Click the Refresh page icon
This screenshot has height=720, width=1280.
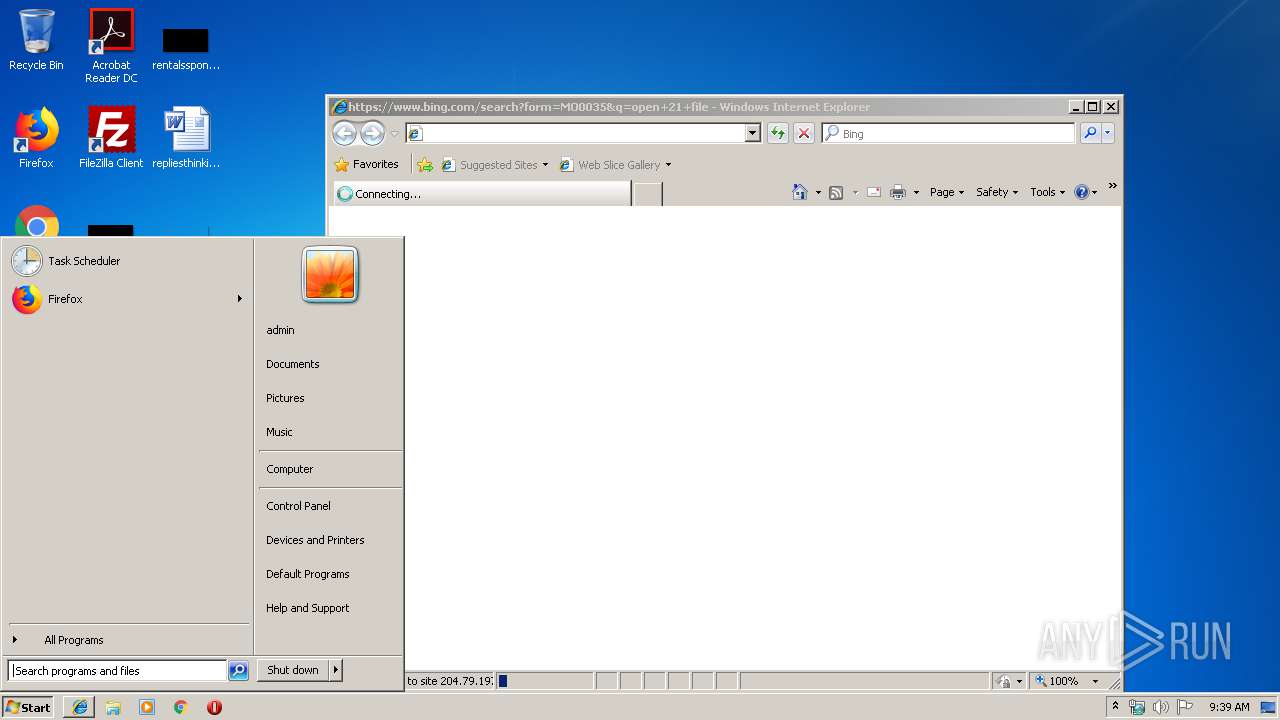point(778,133)
